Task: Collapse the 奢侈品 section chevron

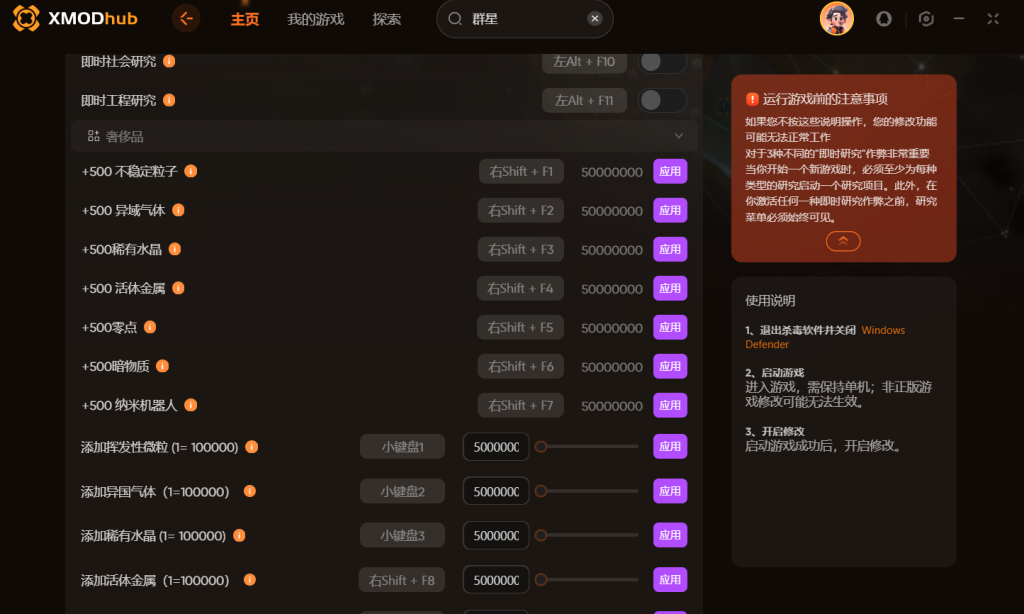Action: 679,136
